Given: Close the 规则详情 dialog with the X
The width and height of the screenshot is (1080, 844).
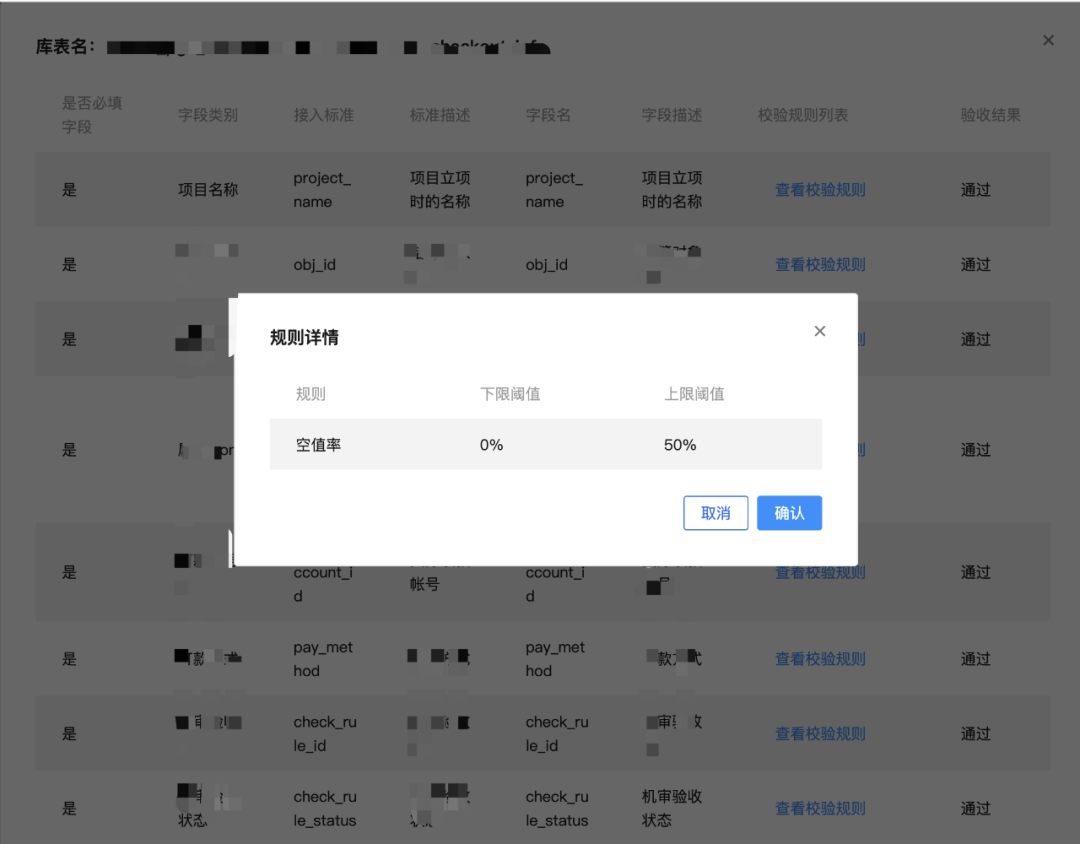Looking at the screenshot, I should click(820, 331).
